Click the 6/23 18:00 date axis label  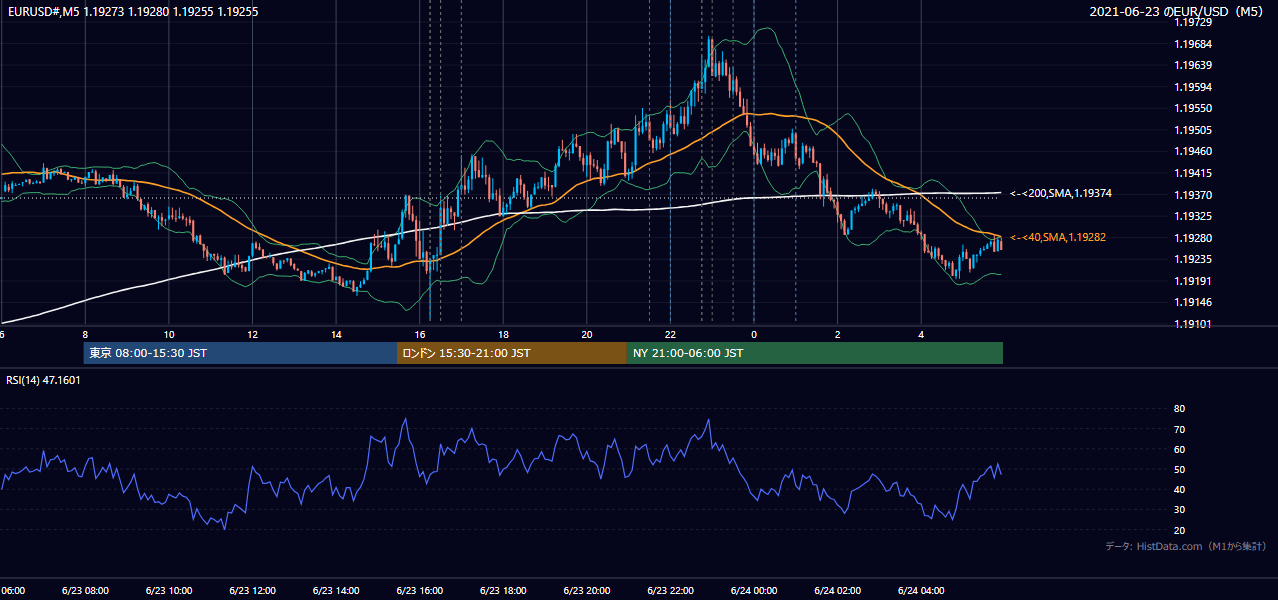503,590
